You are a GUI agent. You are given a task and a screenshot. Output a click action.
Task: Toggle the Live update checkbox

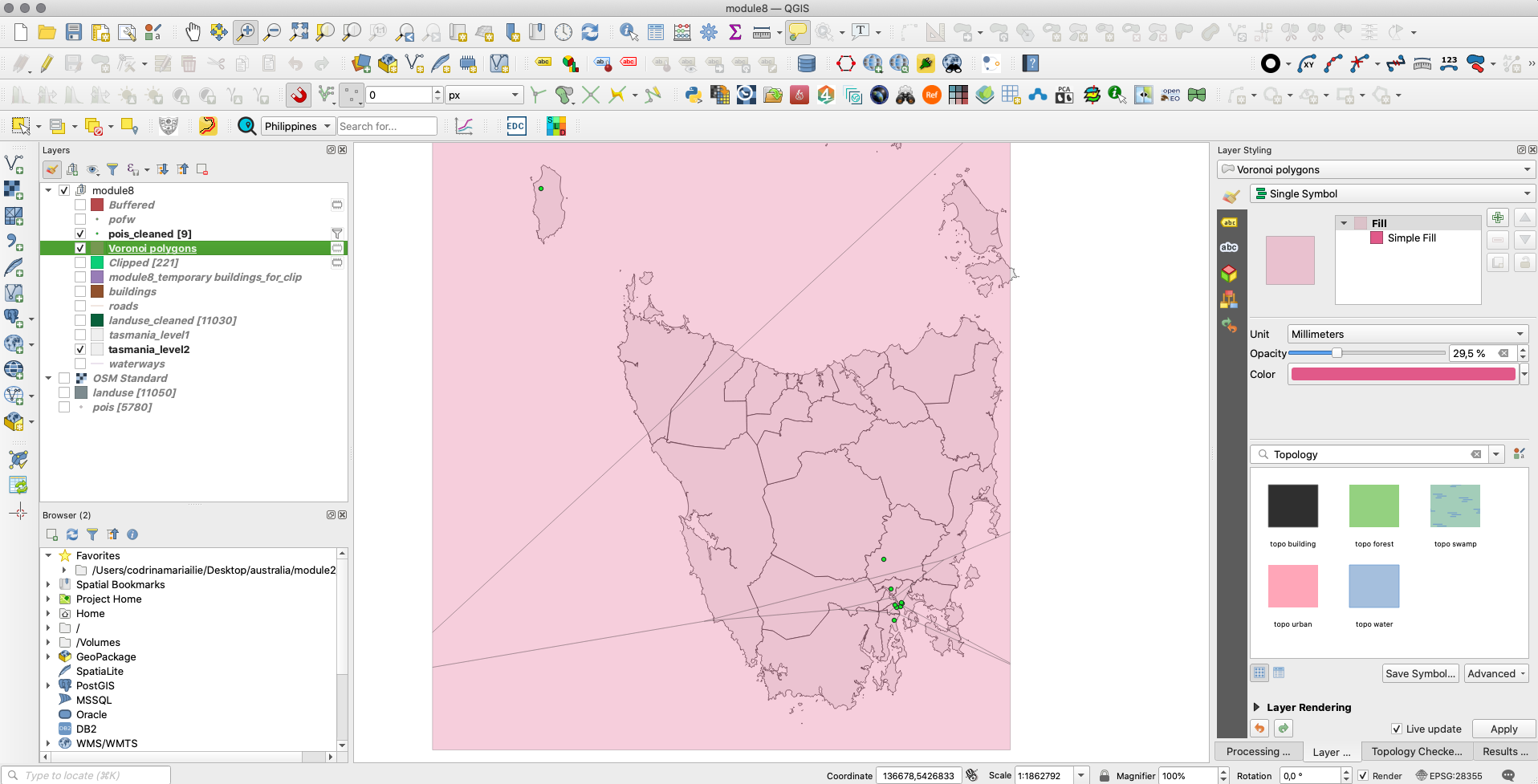[1397, 729]
